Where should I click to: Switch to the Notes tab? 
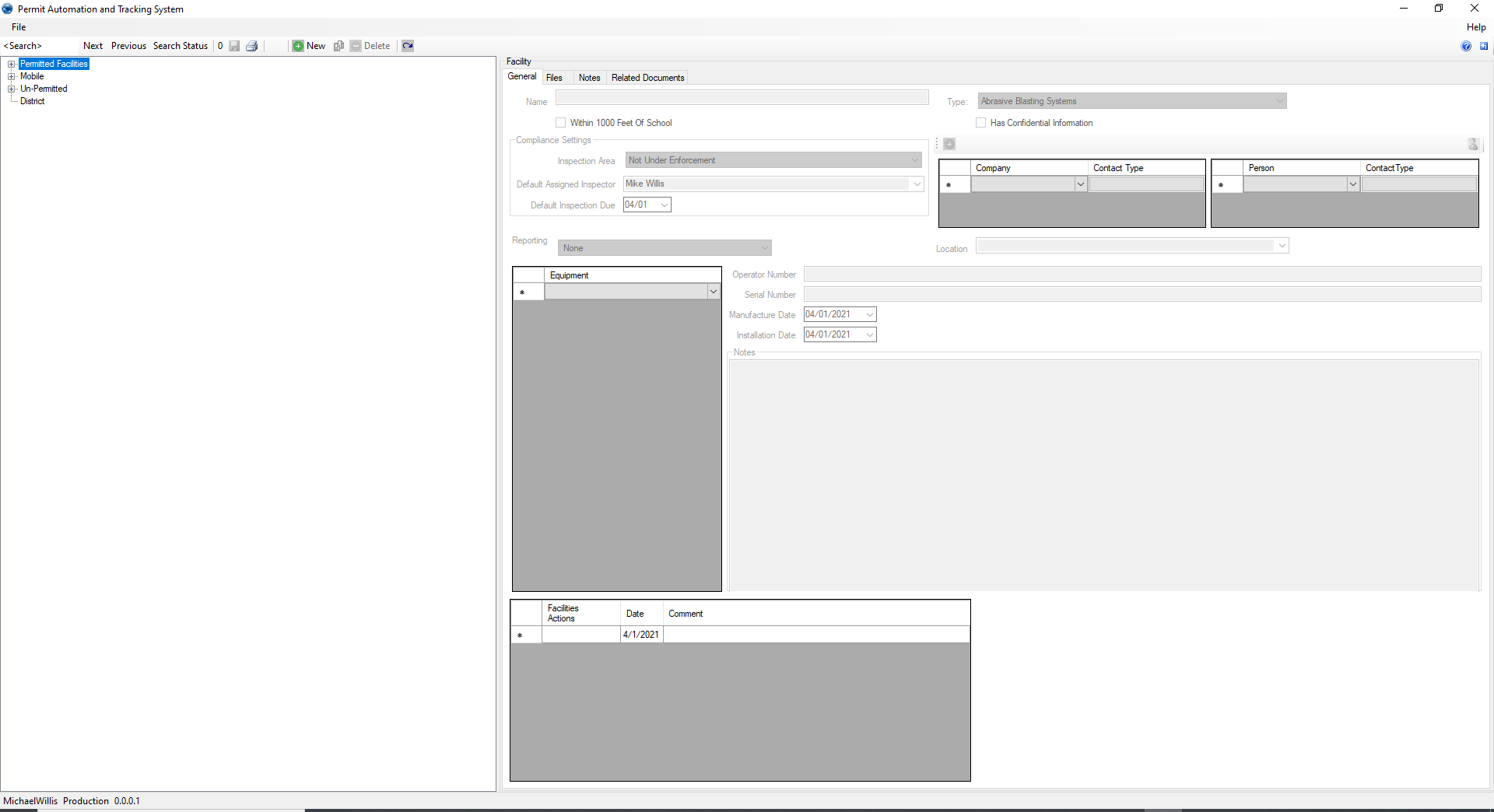[x=589, y=77]
